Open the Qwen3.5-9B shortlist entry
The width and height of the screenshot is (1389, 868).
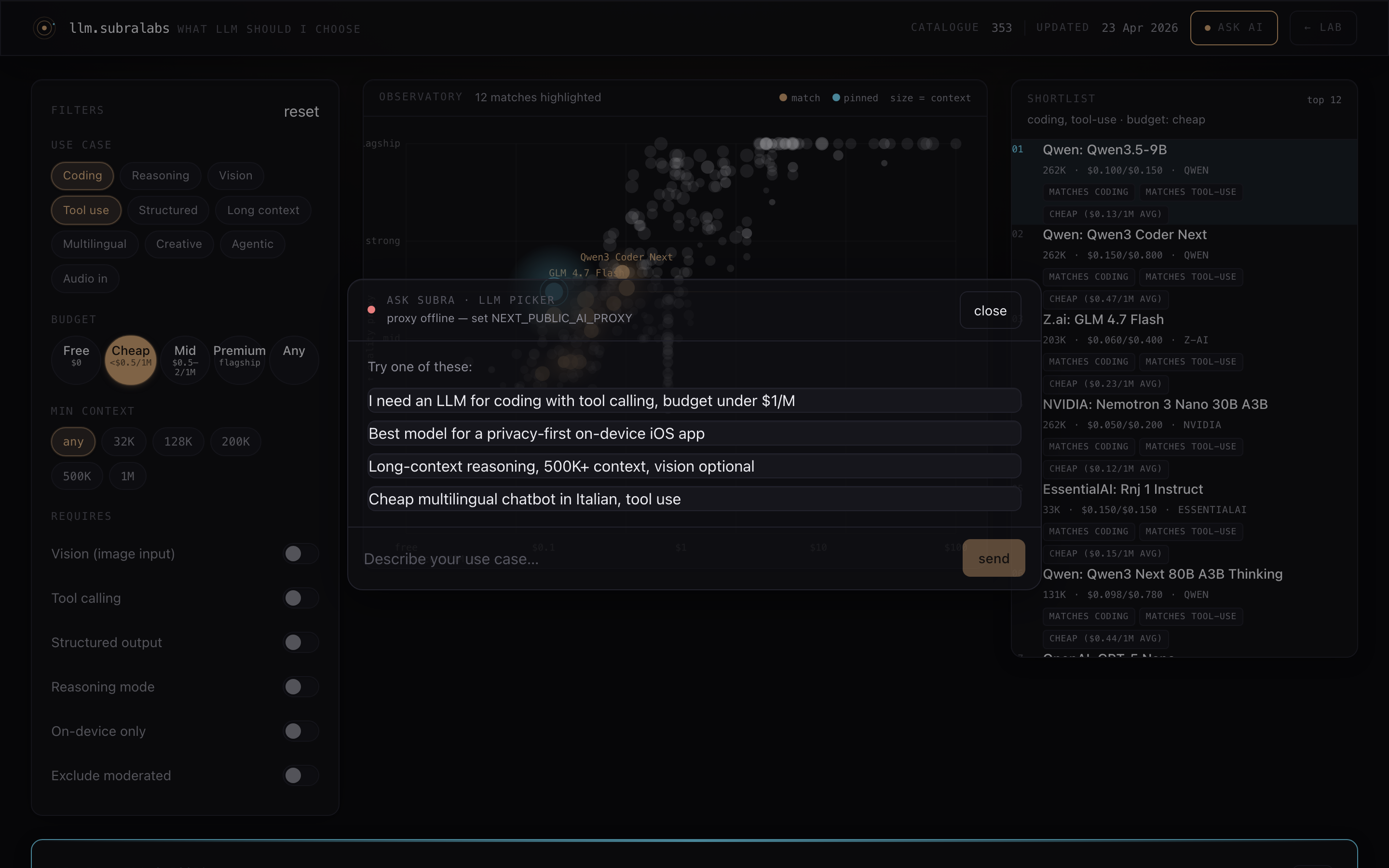click(x=1184, y=181)
